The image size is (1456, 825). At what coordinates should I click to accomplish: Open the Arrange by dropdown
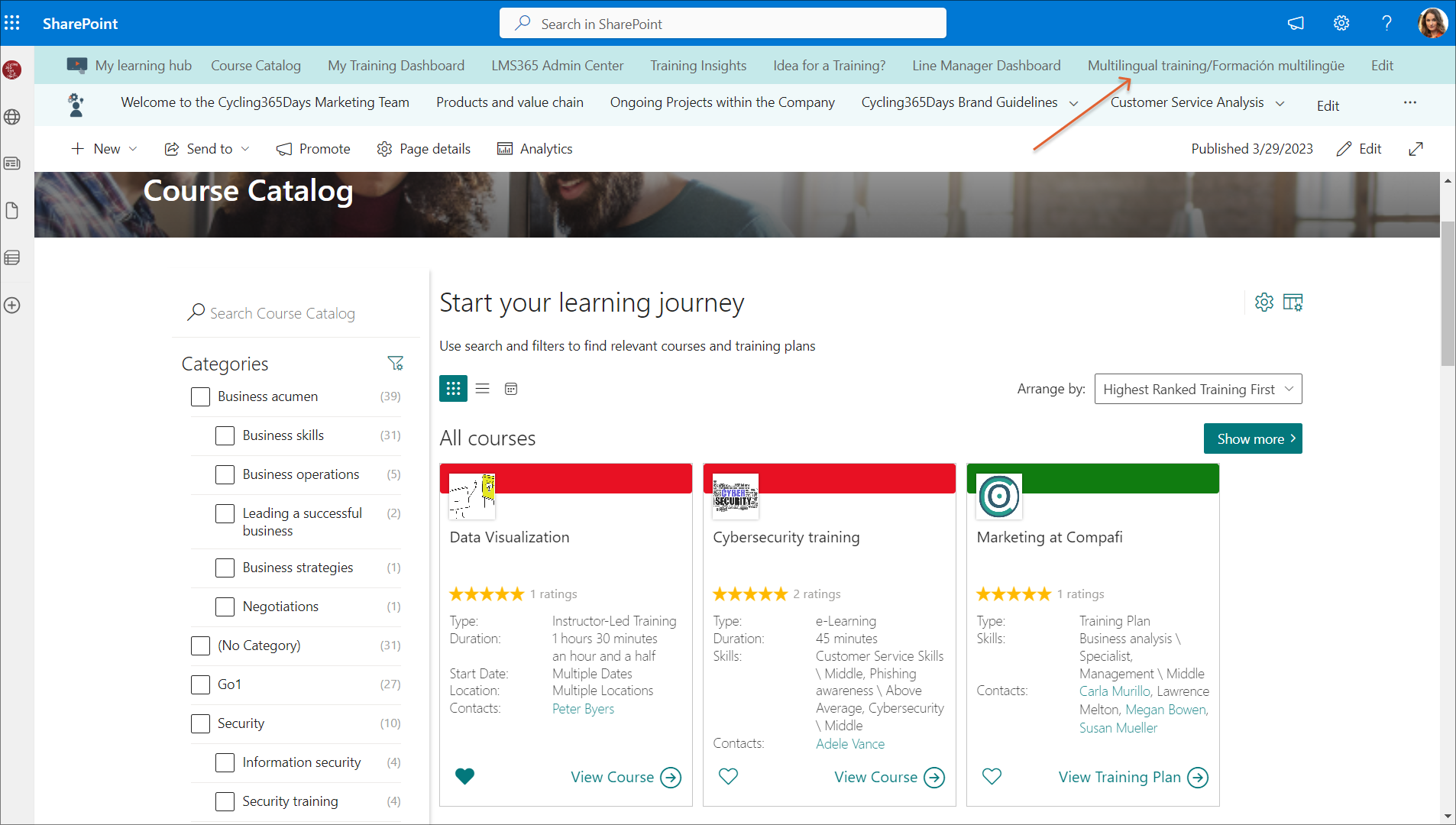[x=1197, y=389]
